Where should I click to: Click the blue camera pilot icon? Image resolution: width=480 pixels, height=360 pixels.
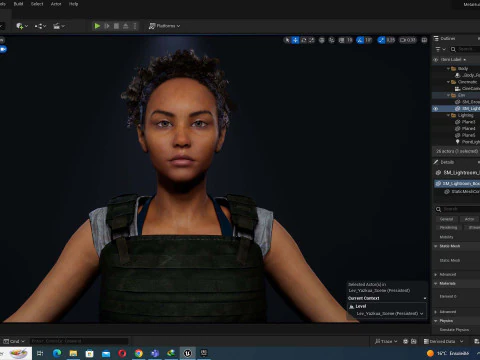[3, 49]
